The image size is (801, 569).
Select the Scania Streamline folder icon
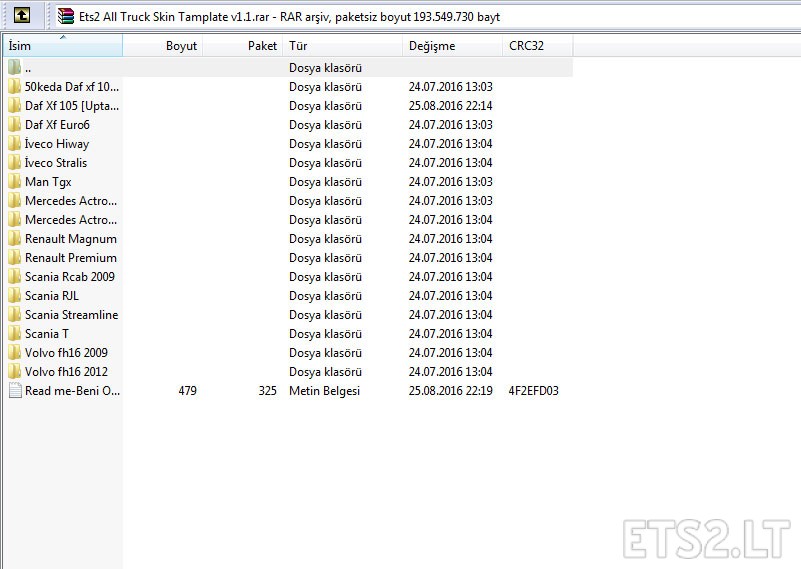[15, 315]
